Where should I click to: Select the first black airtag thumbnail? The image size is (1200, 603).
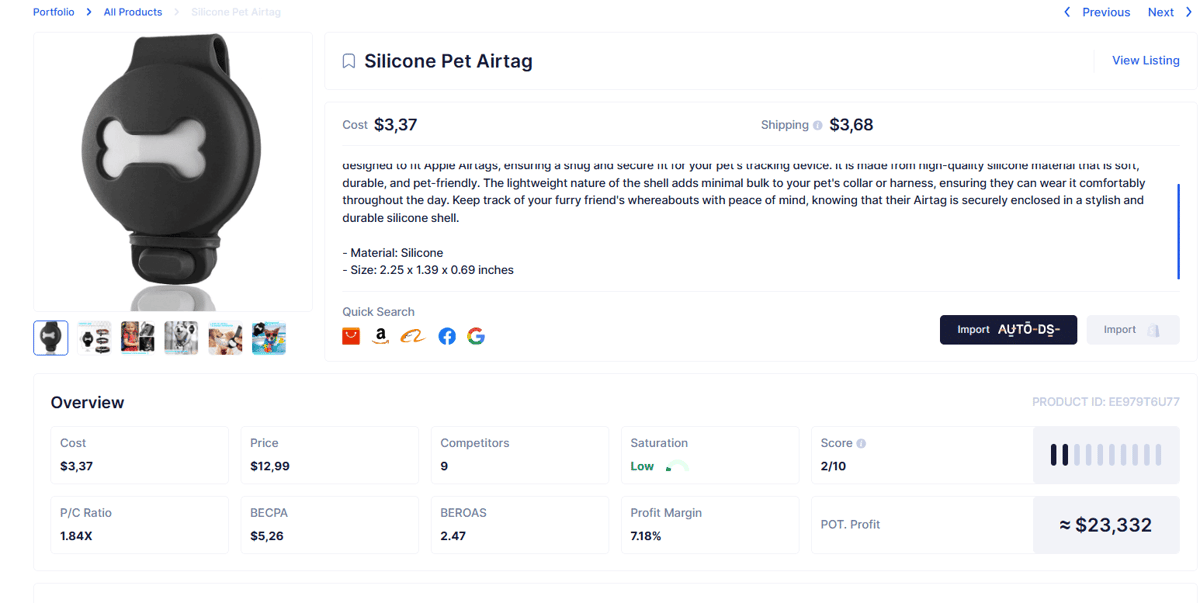tap(51, 338)
